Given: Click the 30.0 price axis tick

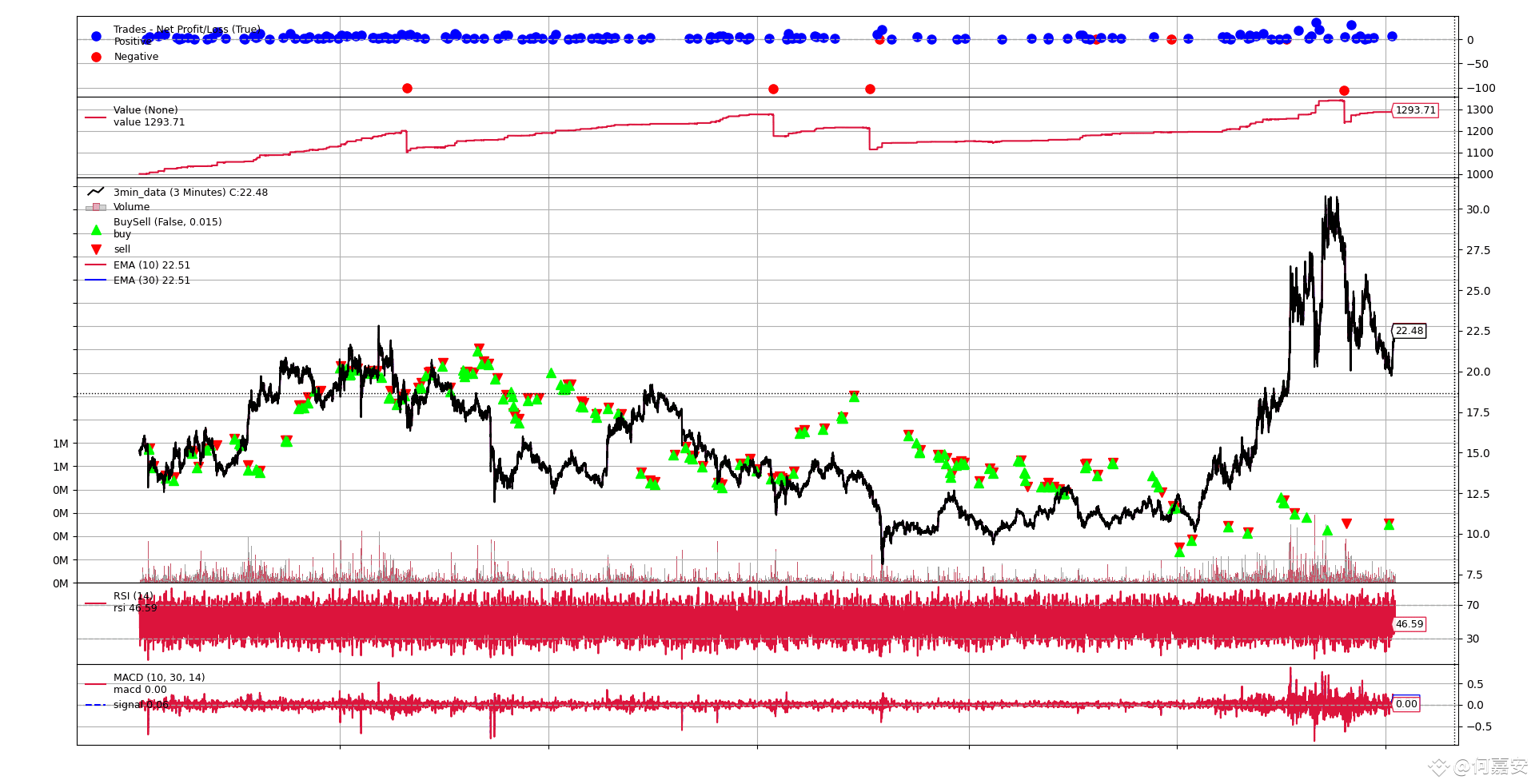Looking at the screenshot, I should tap(1478, 209).
